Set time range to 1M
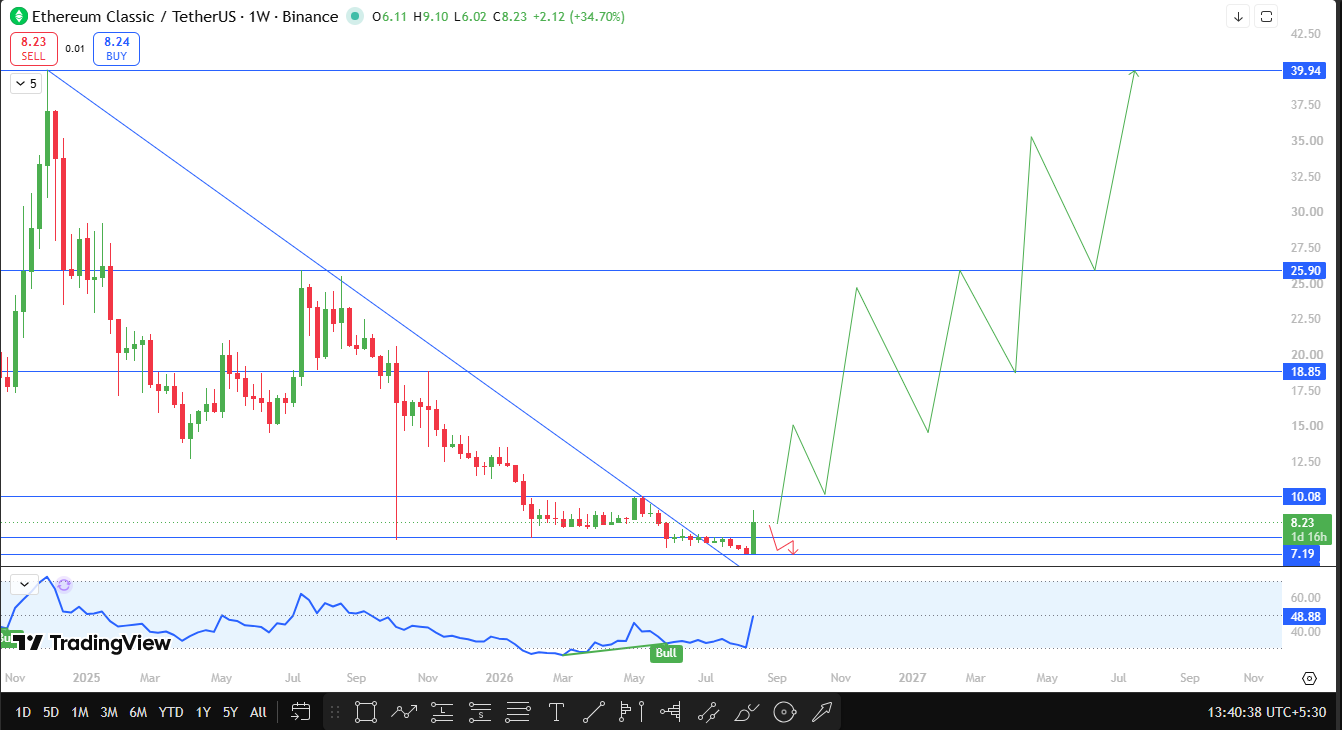1342x730 pixels. coord(80,712)
